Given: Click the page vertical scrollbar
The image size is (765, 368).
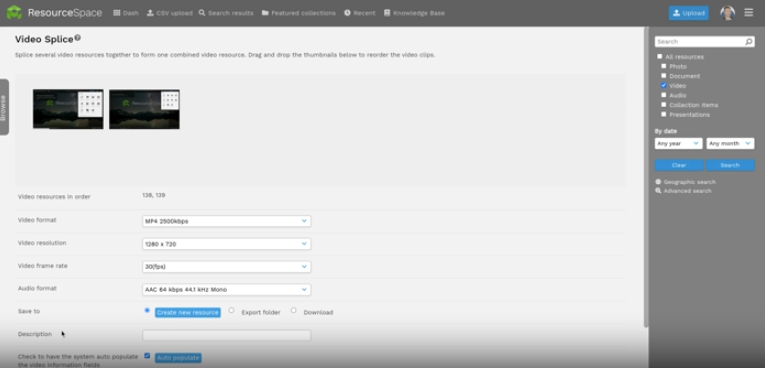Looking at the screenshot, I should [x=646, y=176].
